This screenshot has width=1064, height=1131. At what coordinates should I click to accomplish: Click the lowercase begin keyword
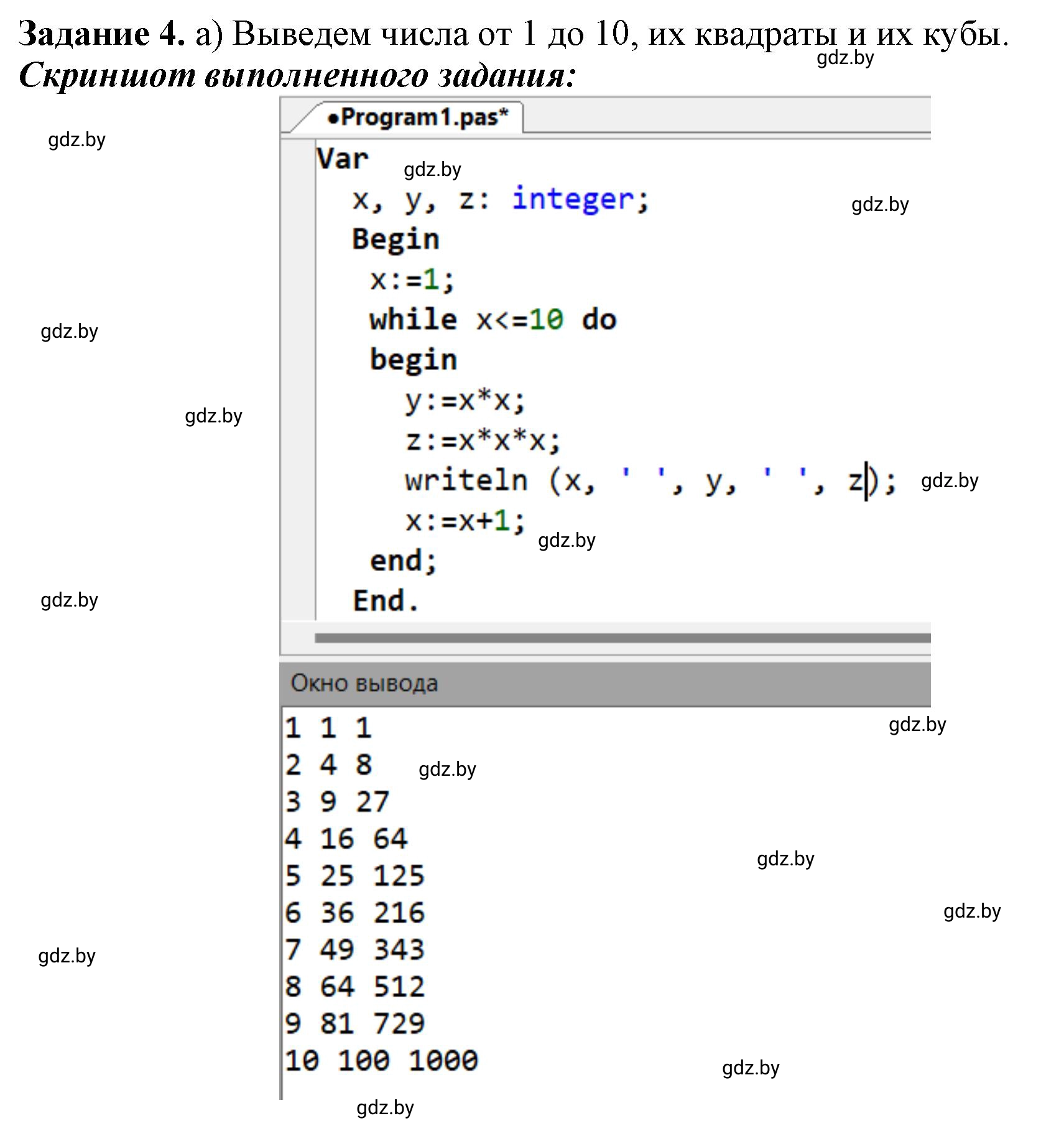tap(414, 360)
